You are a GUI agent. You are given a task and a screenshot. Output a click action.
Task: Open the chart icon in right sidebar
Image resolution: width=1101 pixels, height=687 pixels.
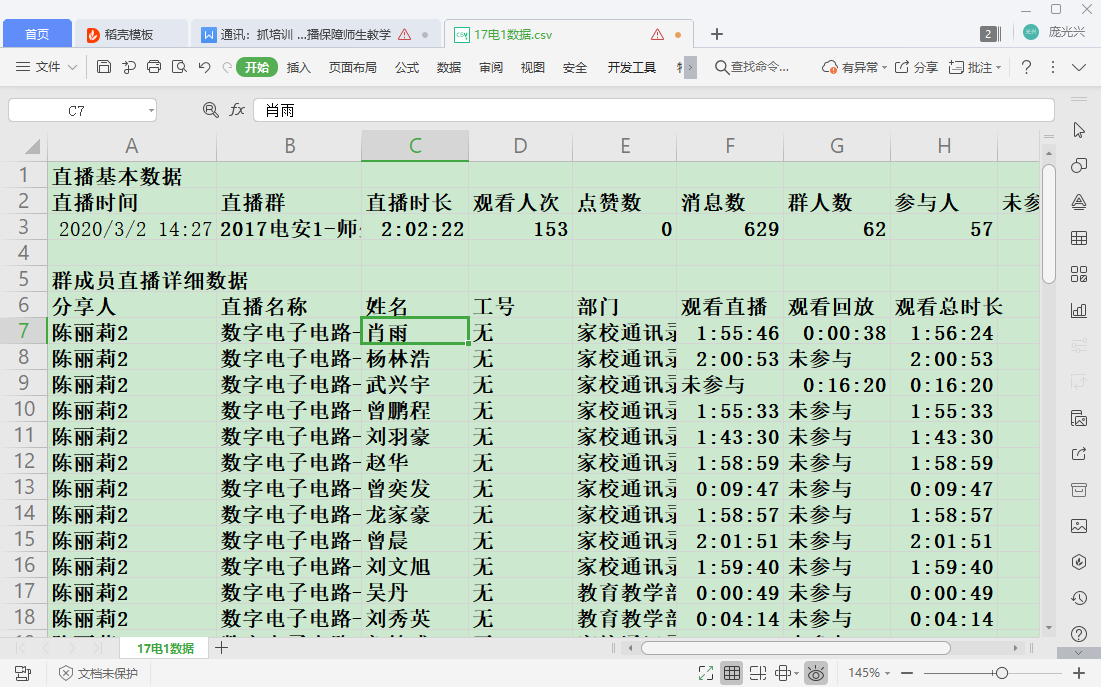1079,310
